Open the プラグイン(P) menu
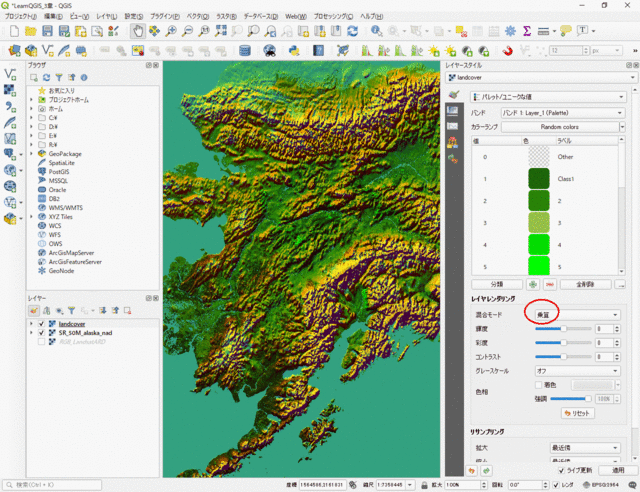 click(163, 17)
